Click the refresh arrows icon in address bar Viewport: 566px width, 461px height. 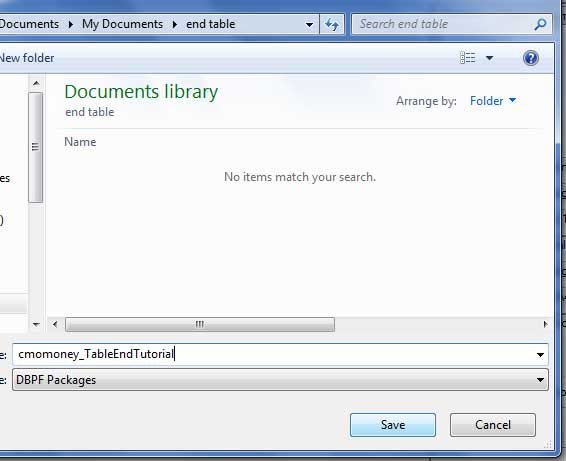(332, 25)
